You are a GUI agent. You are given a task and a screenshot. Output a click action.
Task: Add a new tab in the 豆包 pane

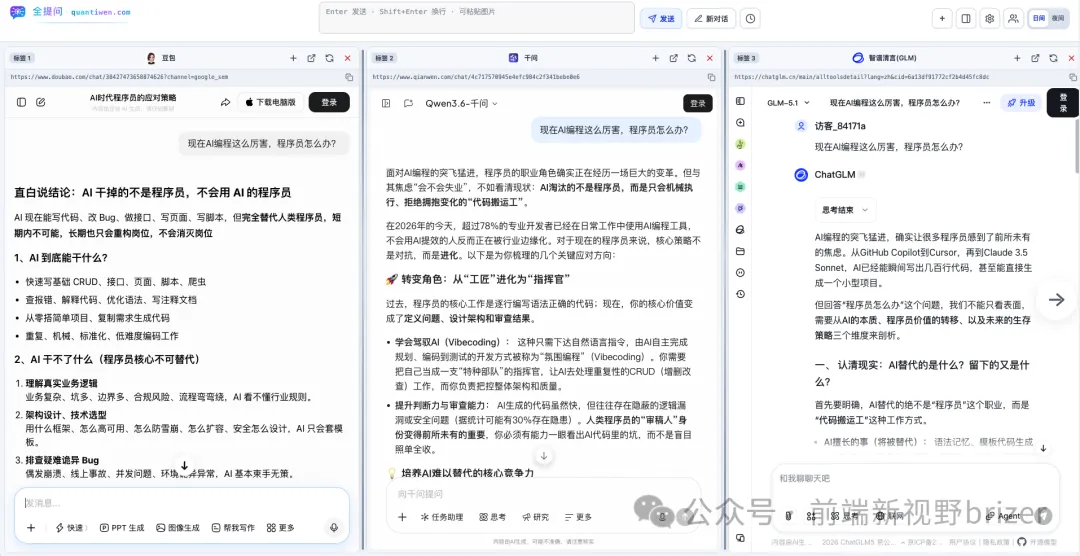[293, 59]
